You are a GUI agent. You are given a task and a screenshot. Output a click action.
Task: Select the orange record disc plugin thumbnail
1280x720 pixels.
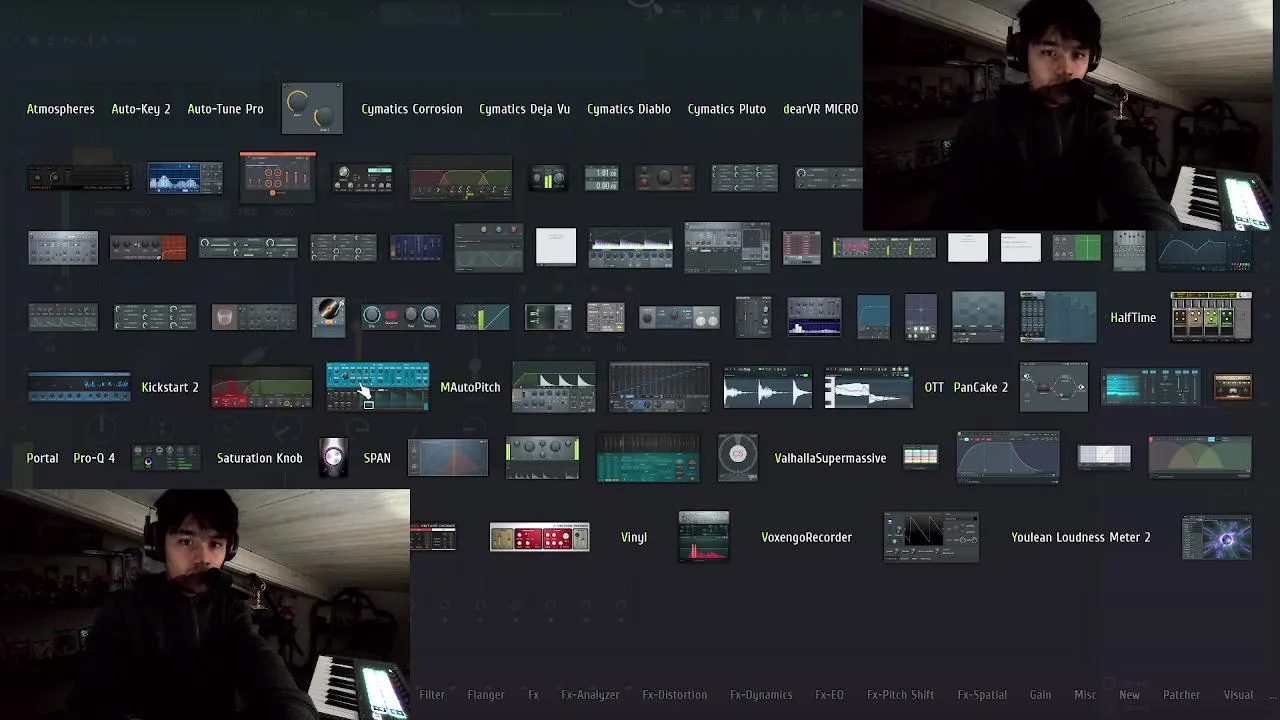tap(328, 317)
